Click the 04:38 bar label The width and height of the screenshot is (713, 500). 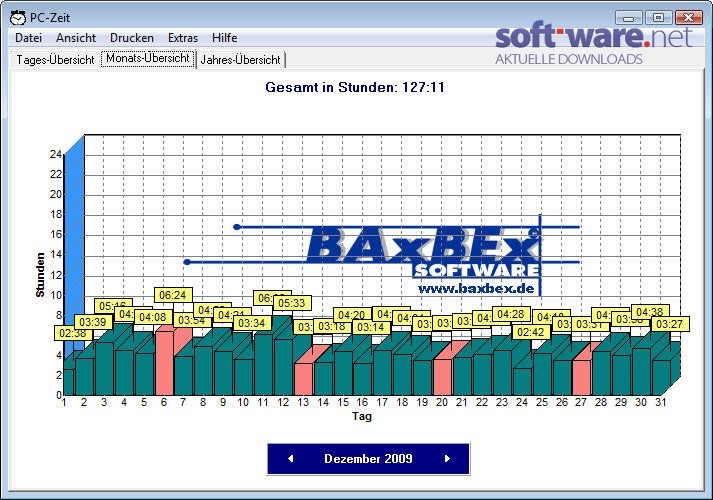(x=650, y=312)
